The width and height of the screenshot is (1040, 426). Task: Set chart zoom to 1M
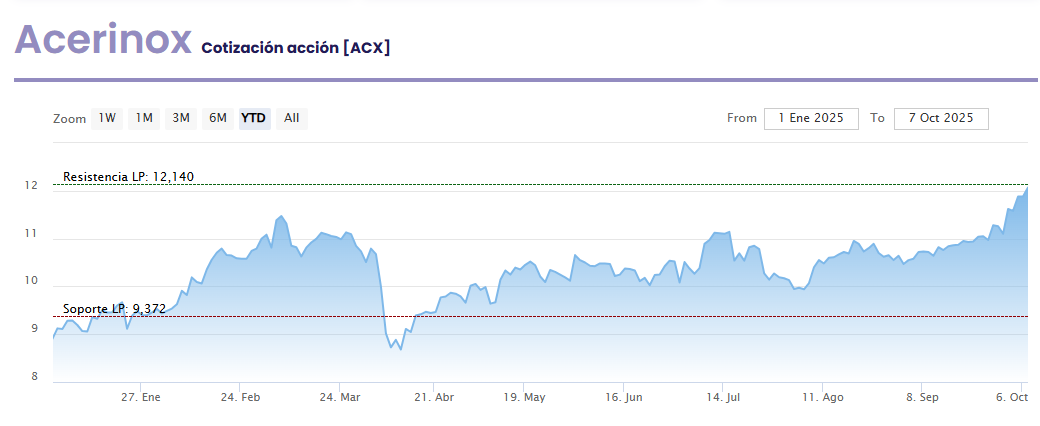[x=144, y=118]
